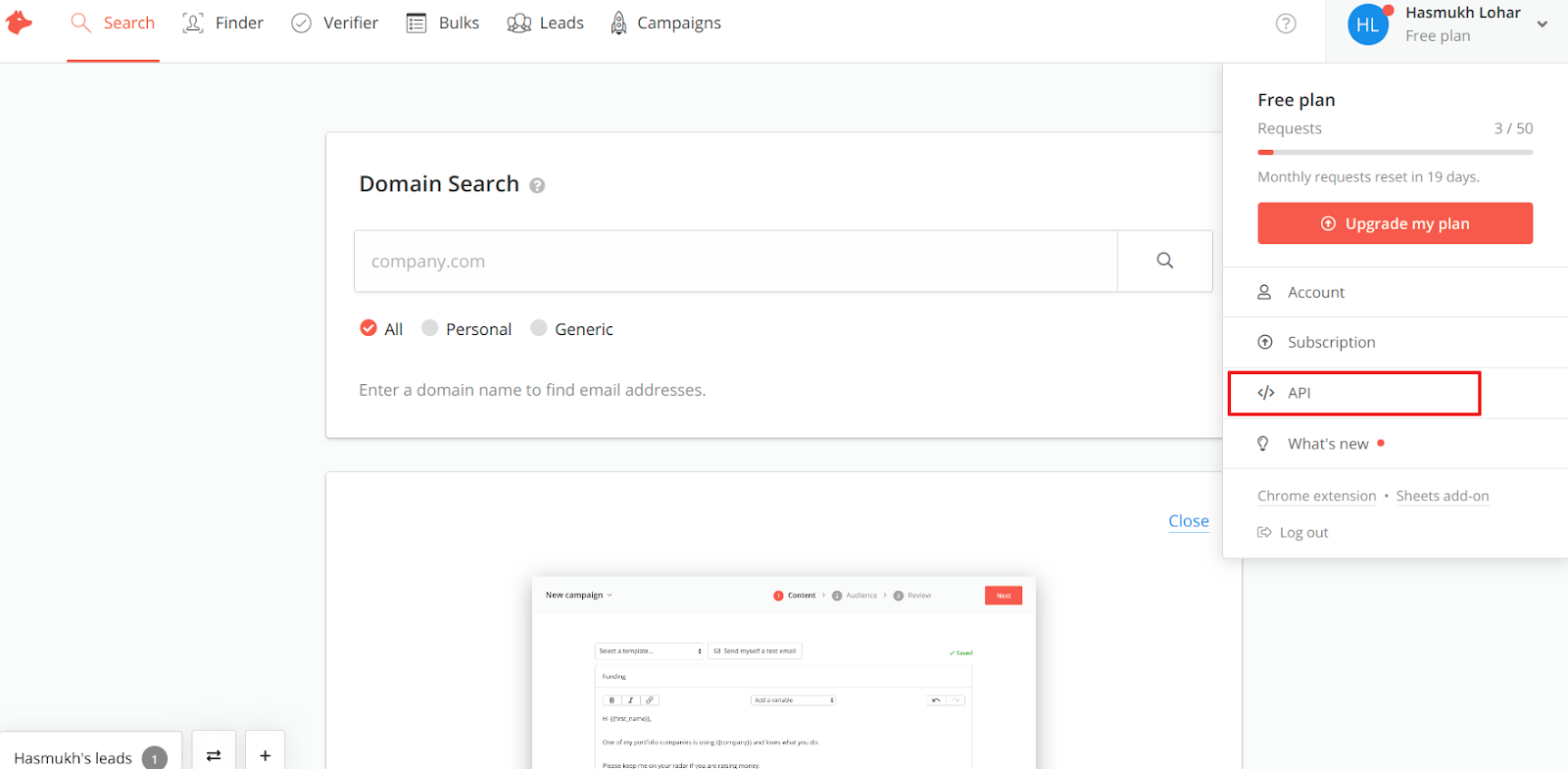Click the Sheets add-on link
This screenshot has height=769, width=1568.
click(1443, 496)
